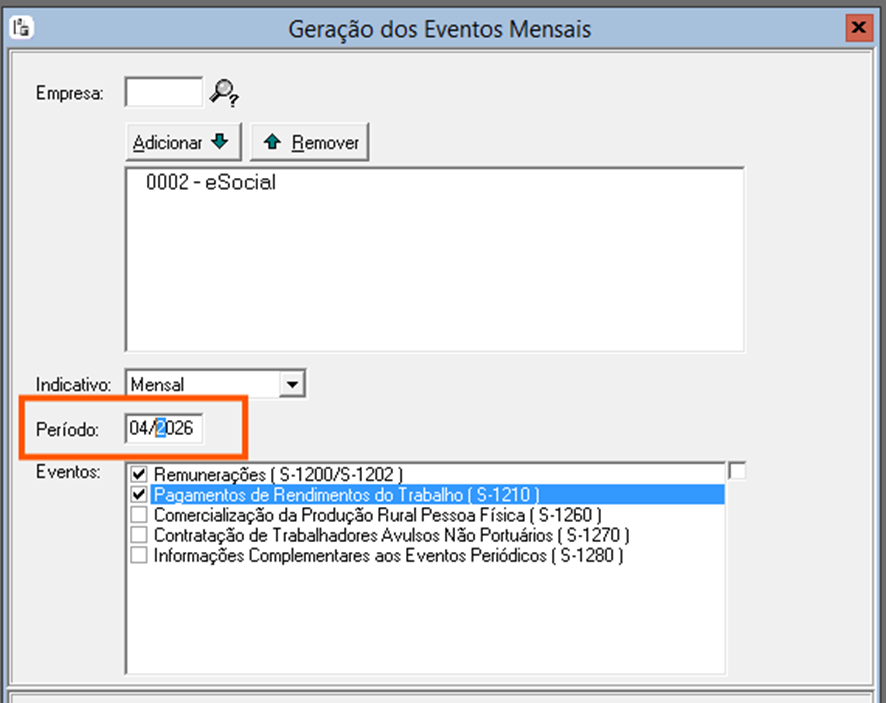The width and height of the screenshot is (886, 703).
Task: Click empty area of the company list box
Action: pos(435,280)
